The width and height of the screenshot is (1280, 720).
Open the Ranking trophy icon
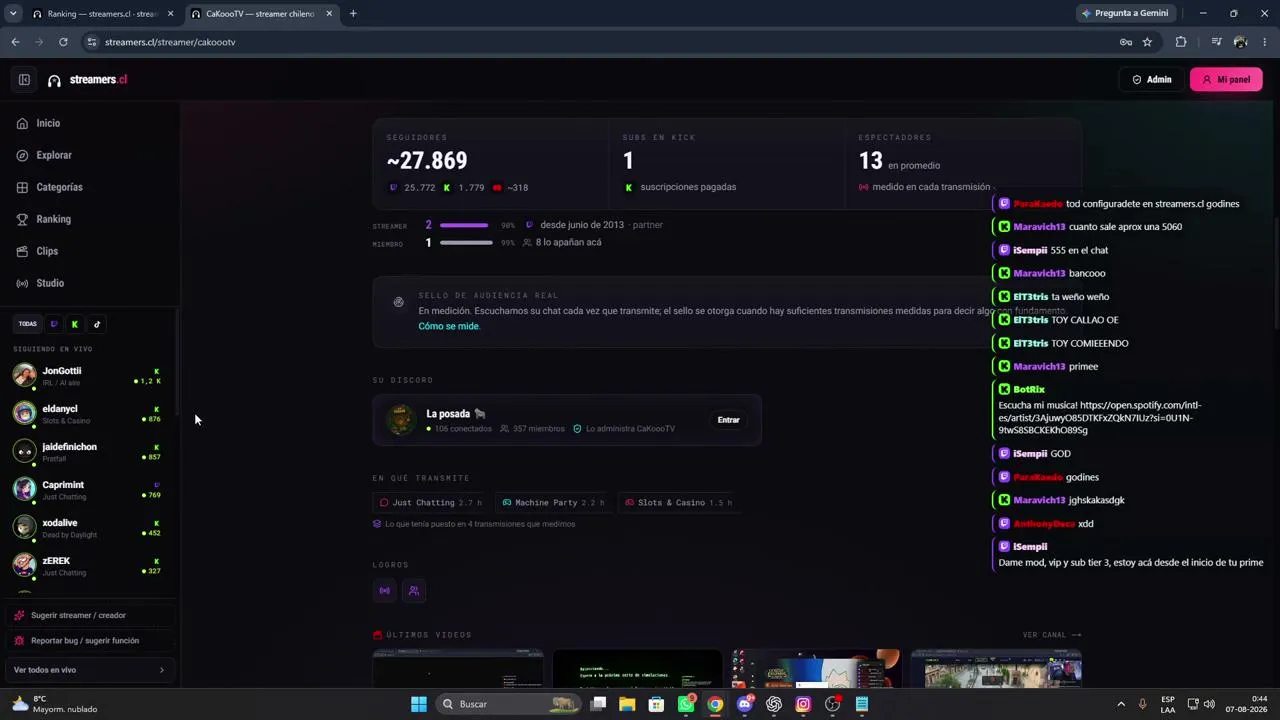(22, 219)
